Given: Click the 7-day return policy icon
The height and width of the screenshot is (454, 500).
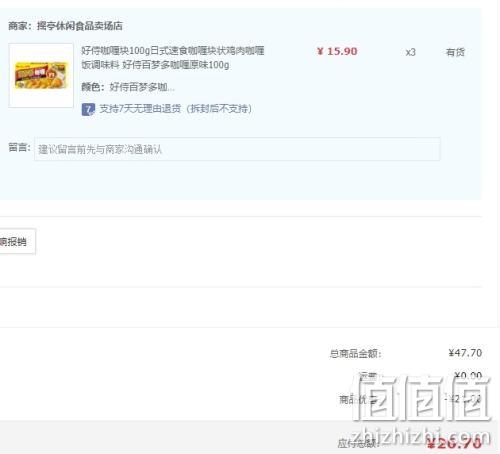Looking at the screenshot, I should [88, 109].
